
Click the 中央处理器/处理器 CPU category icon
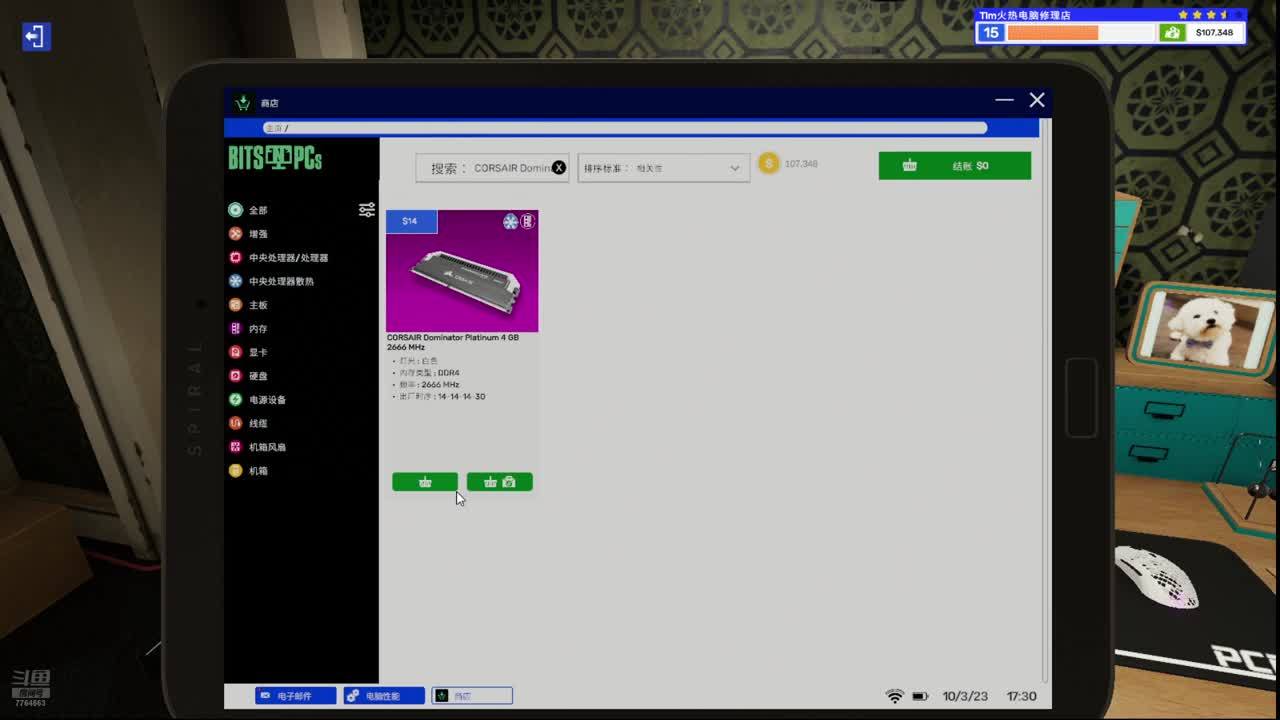click(x=235, y=257)
